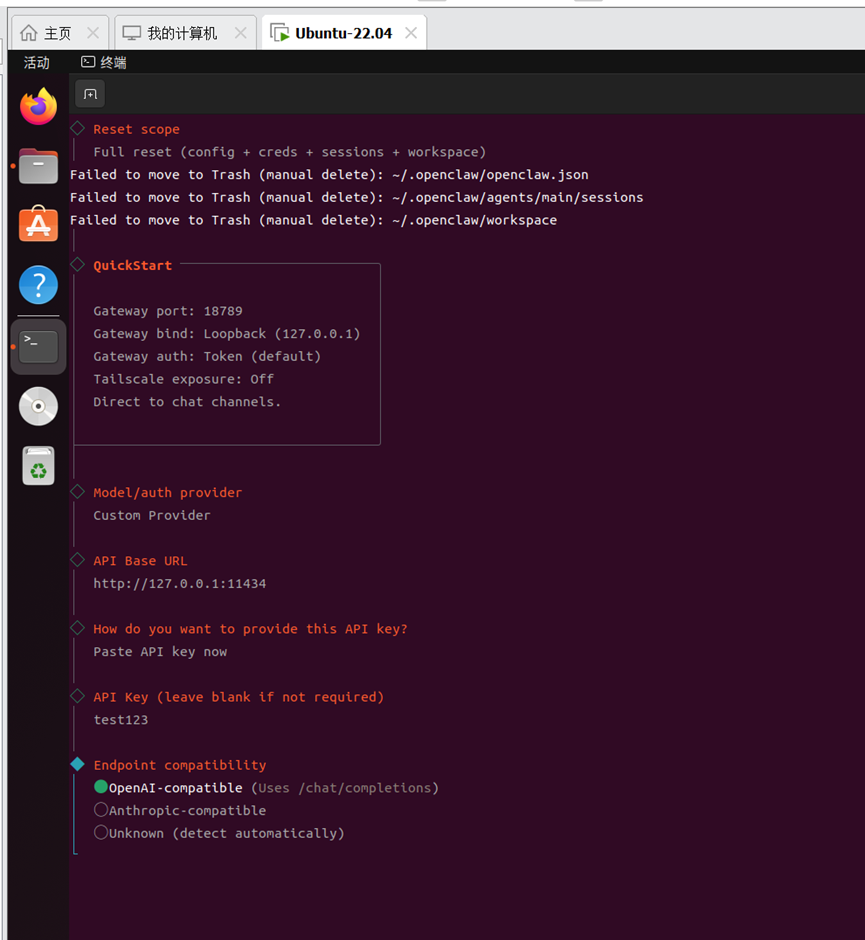Click the test123 API key value
Viewport: 865px width, 940px height.
pos(120,720)
